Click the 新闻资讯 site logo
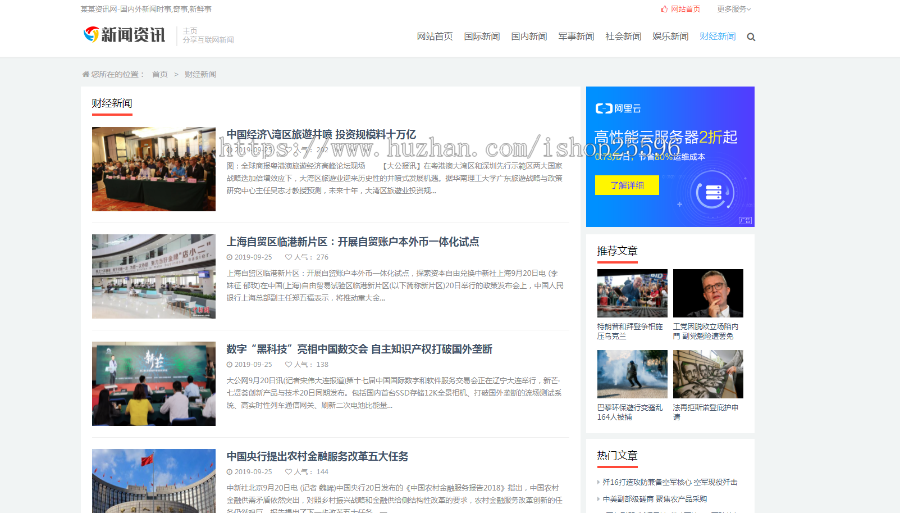 pos(125,35)
